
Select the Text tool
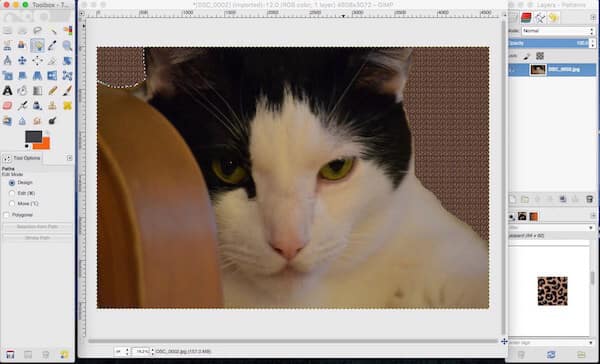[x=7, y=91]
